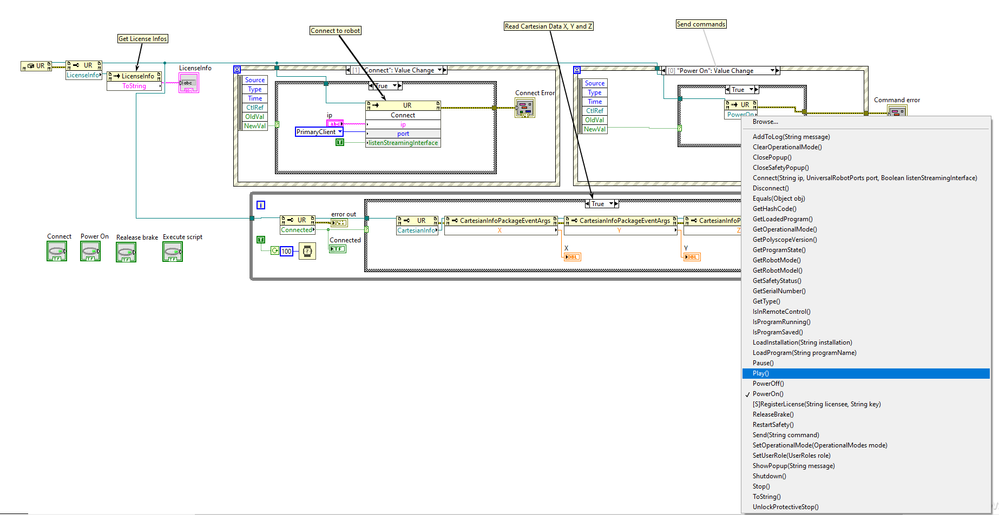Open True case selector in the while loop
The width and height of the screenshot is (999, 515).
tap(602, 203)
